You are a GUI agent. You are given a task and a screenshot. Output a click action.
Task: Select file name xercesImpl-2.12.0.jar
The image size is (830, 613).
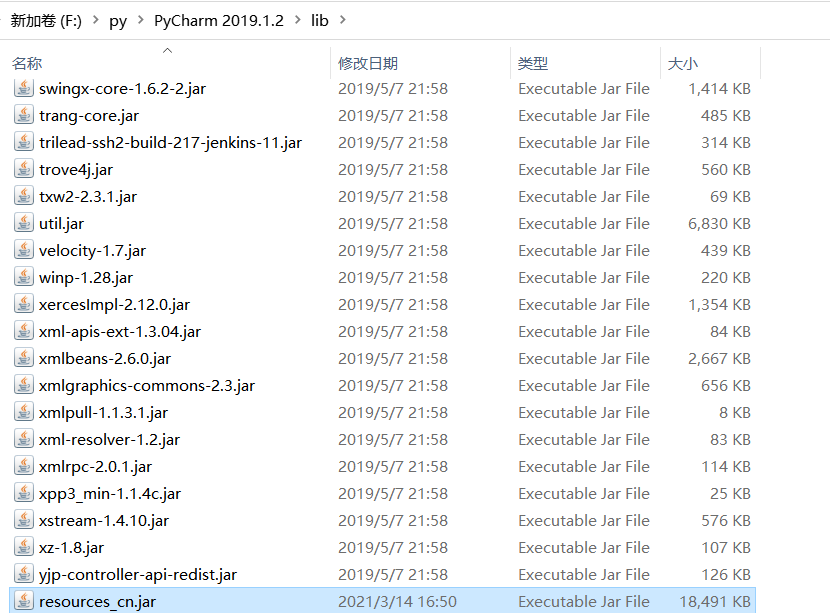114,305
